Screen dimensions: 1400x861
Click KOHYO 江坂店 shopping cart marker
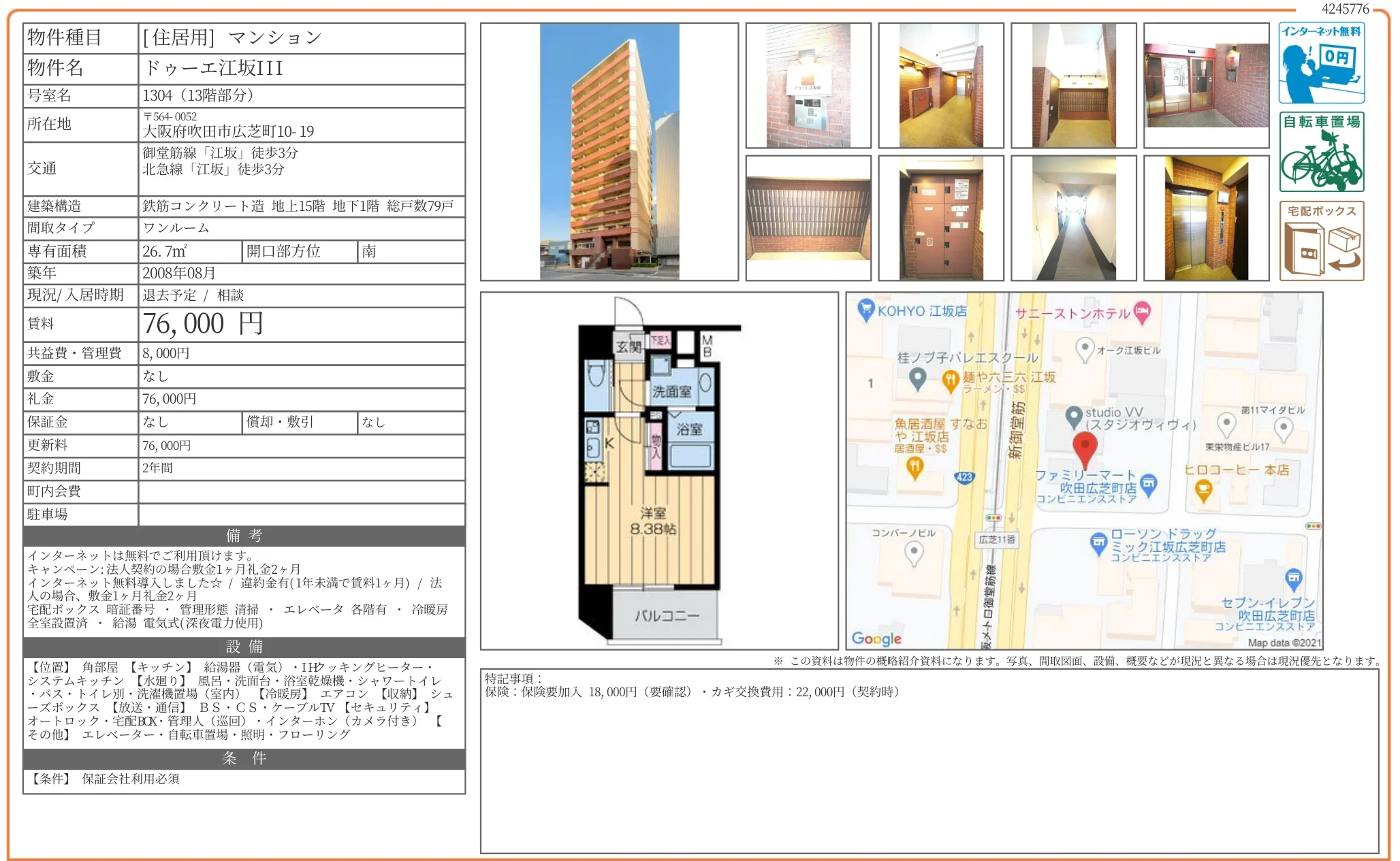pyautogui.click(x=865, y=310)
